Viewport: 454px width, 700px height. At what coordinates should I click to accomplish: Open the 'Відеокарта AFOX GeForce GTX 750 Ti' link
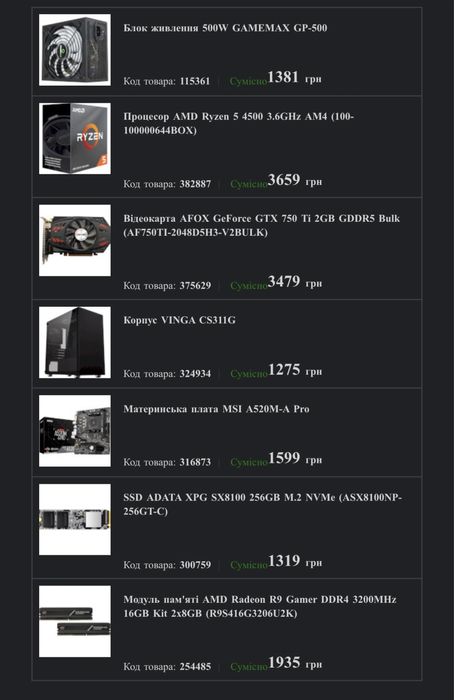pyautogui.click(x=262, y=225)
